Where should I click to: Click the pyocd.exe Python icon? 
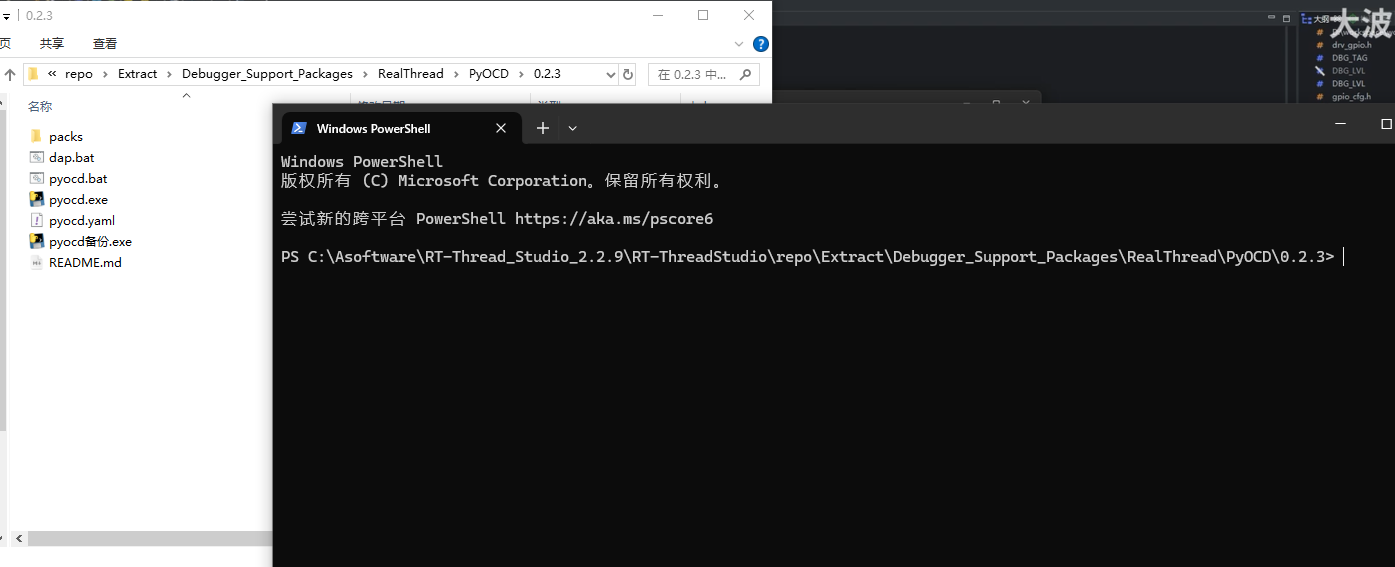point(36,199)
